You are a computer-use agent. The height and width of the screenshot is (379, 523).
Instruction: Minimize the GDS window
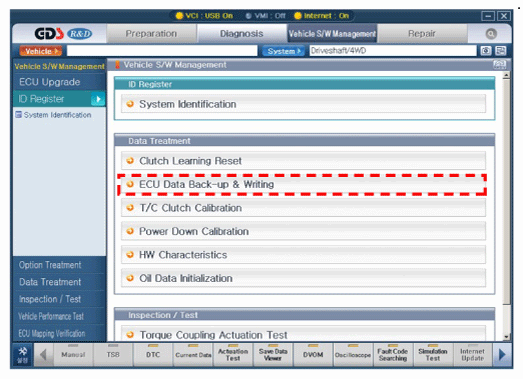point(488,16)
